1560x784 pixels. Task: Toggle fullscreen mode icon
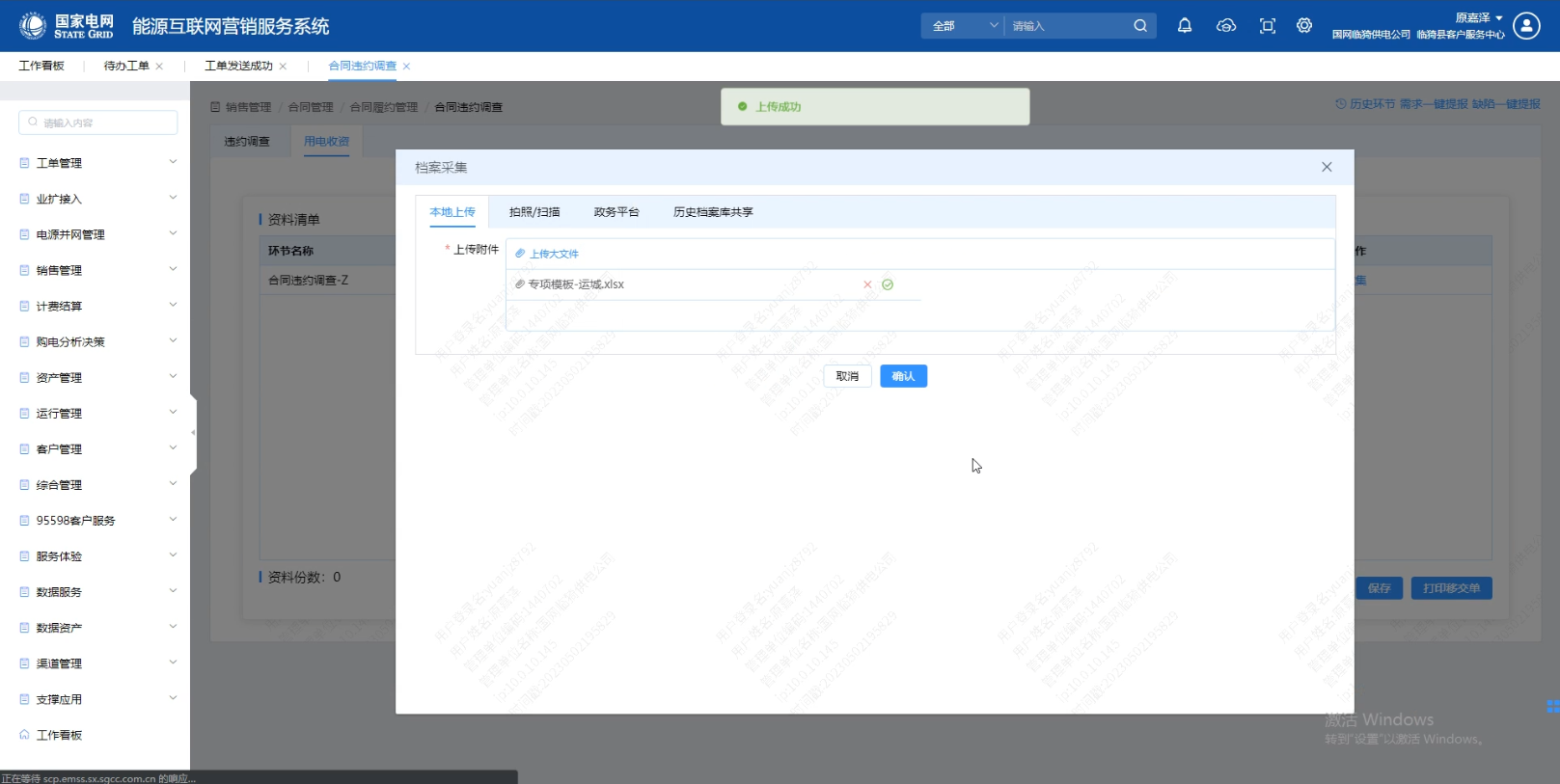[1268, 26]
